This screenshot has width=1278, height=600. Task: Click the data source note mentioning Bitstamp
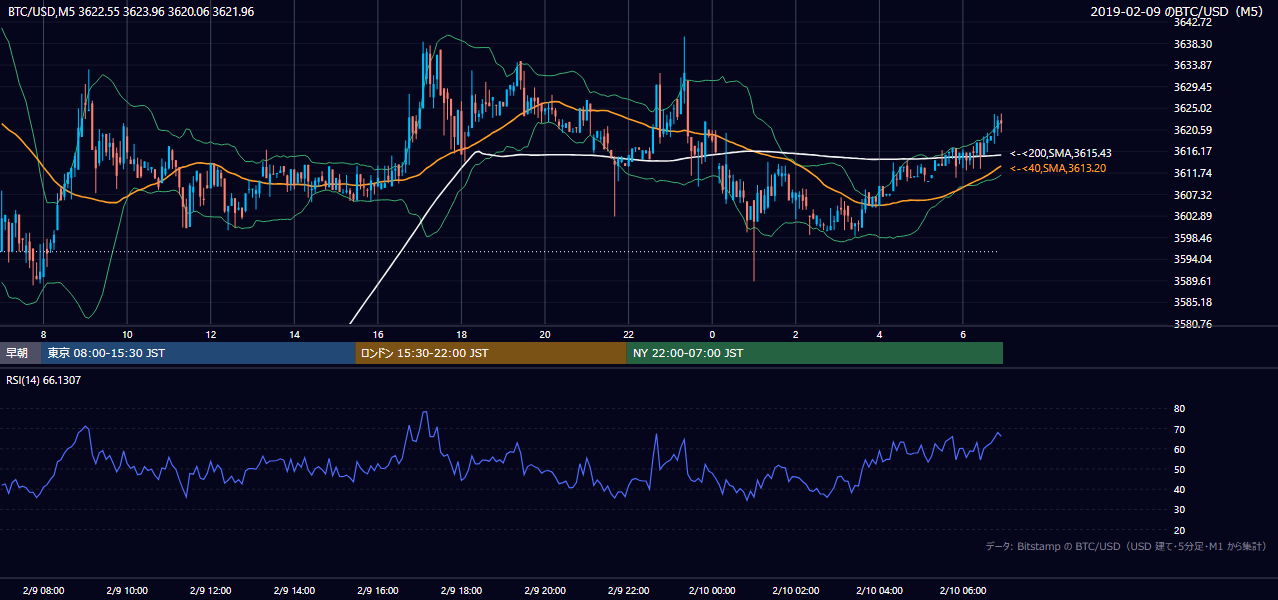1126,546
